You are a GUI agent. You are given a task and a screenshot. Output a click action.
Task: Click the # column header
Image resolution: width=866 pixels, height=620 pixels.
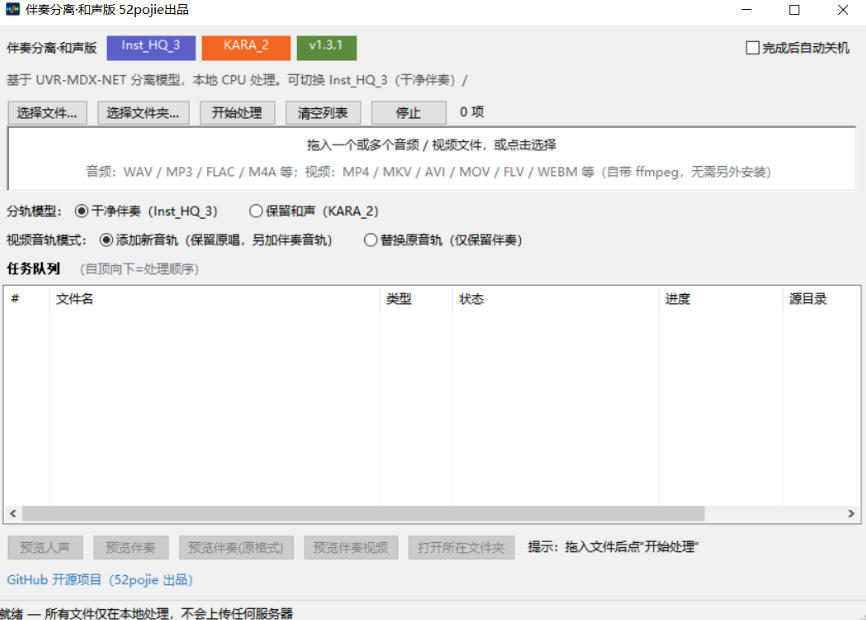27,299
